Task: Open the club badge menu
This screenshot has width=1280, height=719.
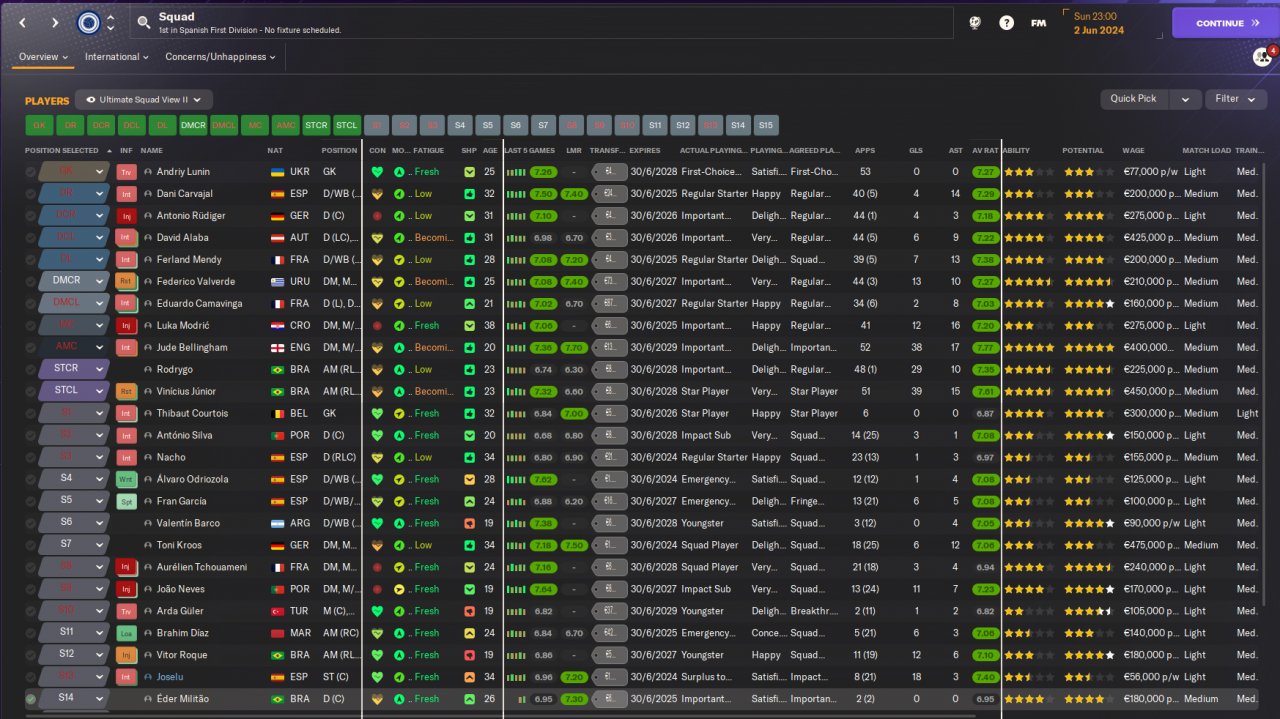Action: tap(87, 22)
